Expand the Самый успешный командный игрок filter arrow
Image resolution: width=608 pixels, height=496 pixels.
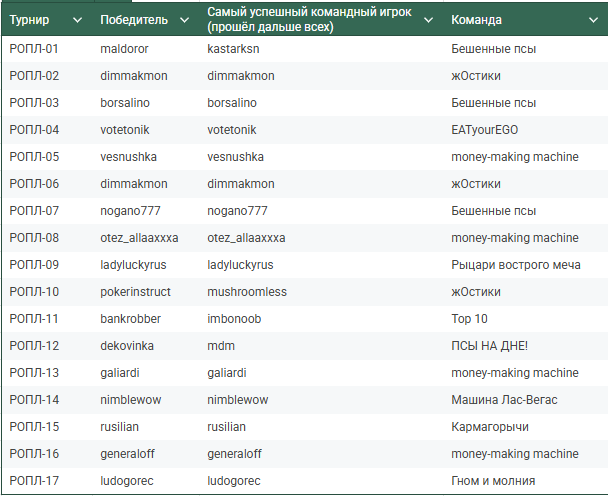tap(428, 20)
